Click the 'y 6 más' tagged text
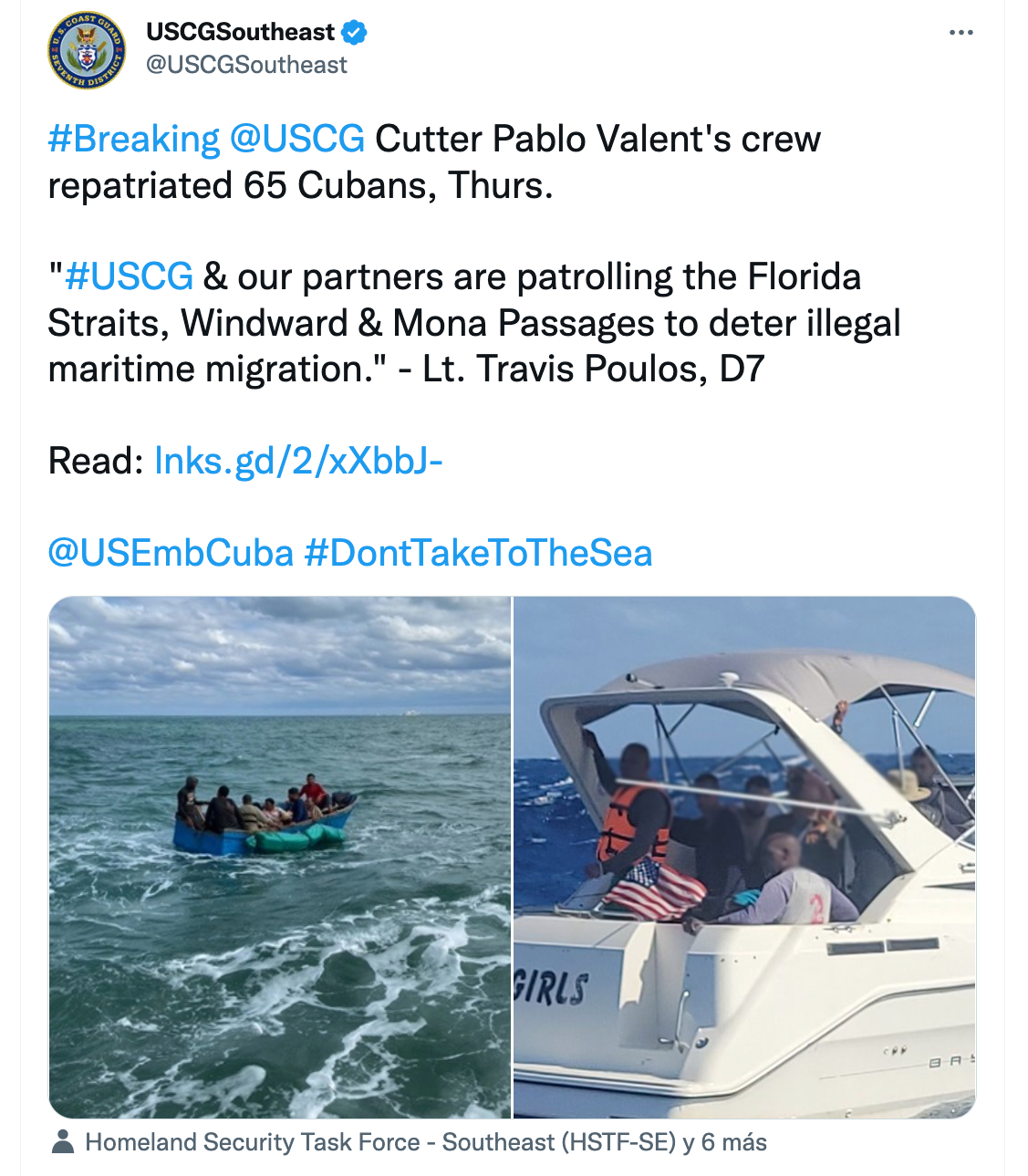The height and width of the screenshot is (1176, 1028). [x=724, y=1142]
